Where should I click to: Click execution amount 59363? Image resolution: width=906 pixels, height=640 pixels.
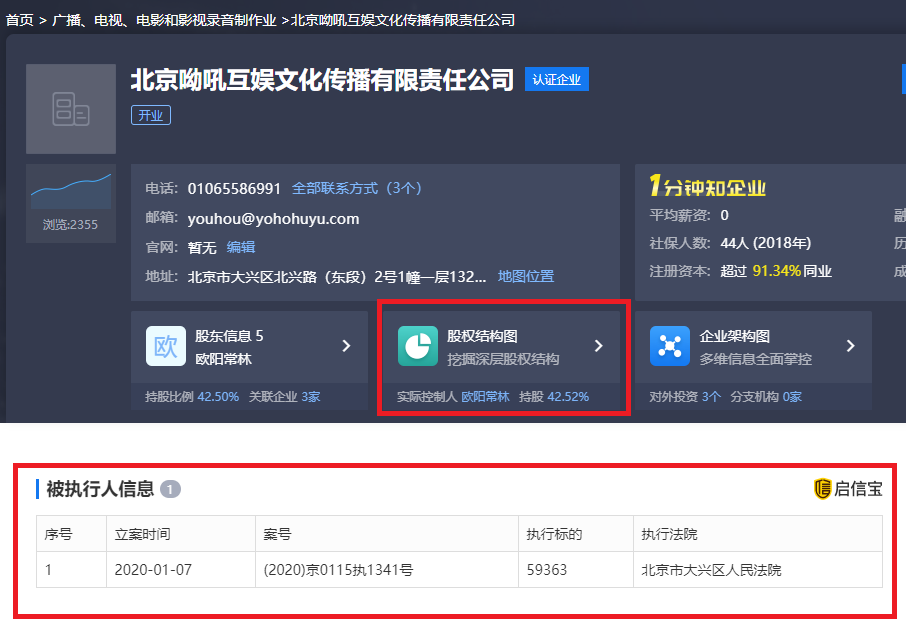[x=547, y=570]
